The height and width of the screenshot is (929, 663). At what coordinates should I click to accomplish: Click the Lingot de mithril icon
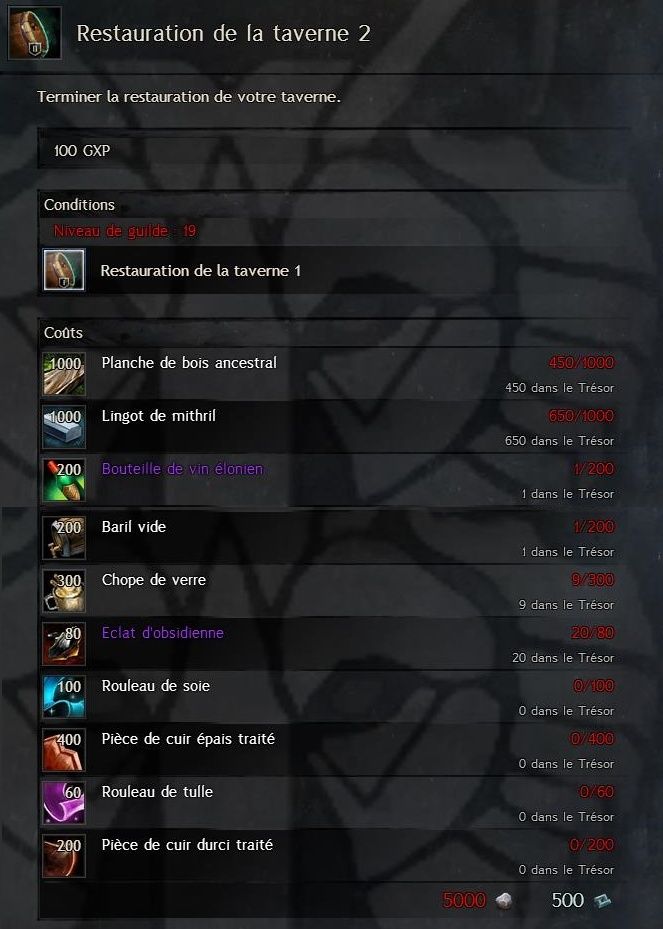pos(64,427)
